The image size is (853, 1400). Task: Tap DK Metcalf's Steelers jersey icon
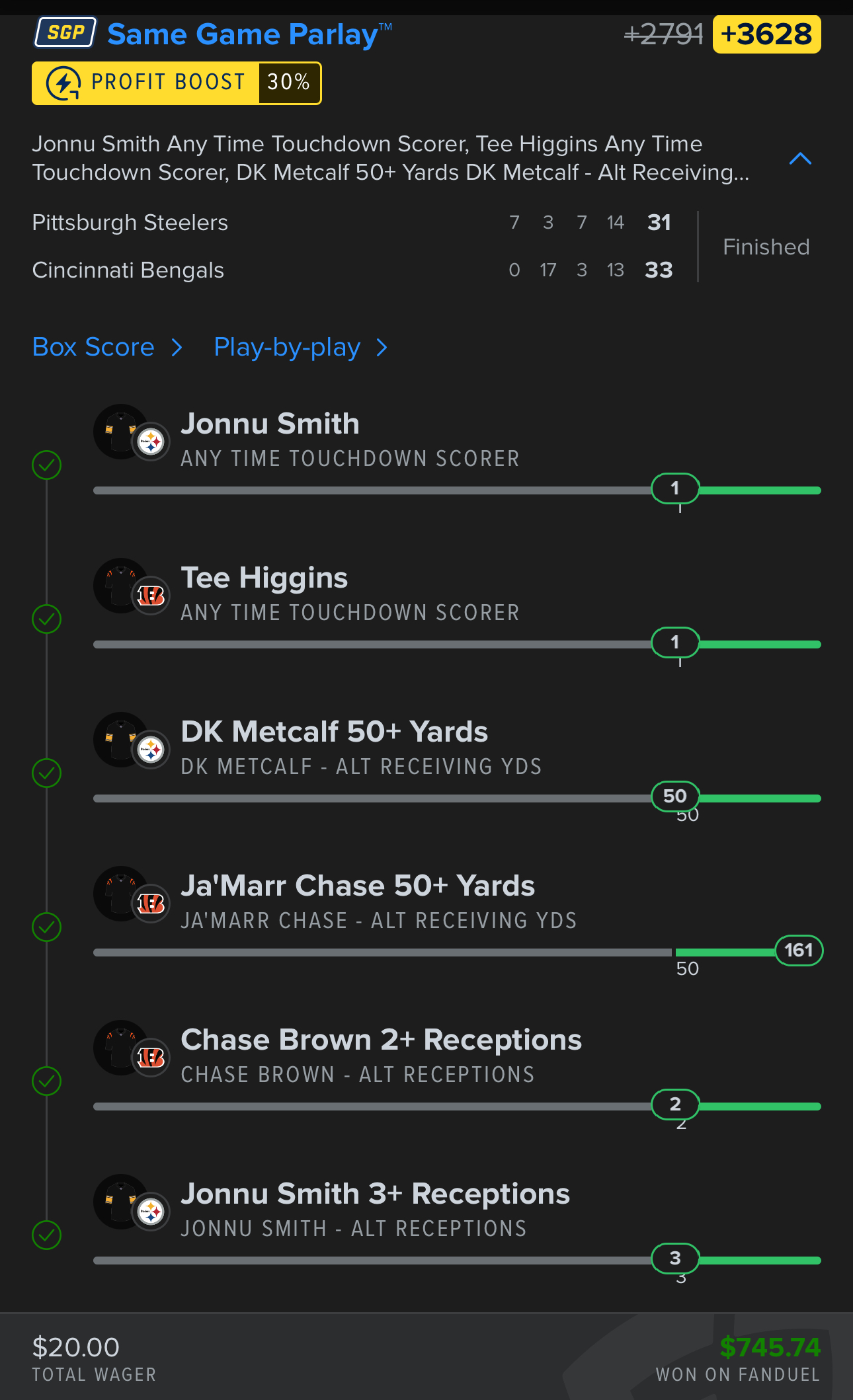coord(122,740)
